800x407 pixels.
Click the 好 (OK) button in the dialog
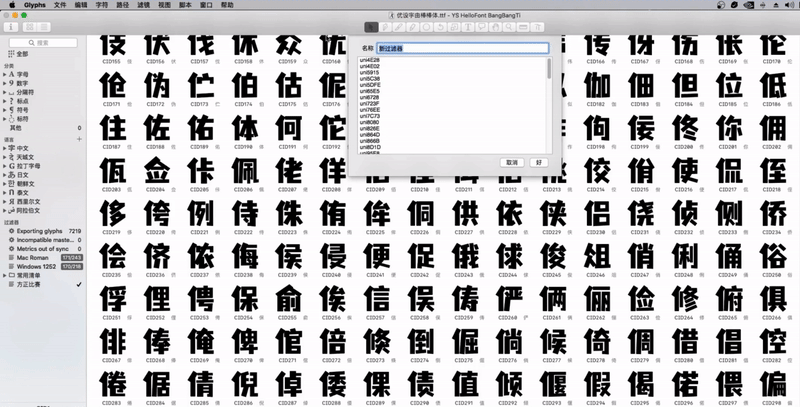tap(539, 161)
